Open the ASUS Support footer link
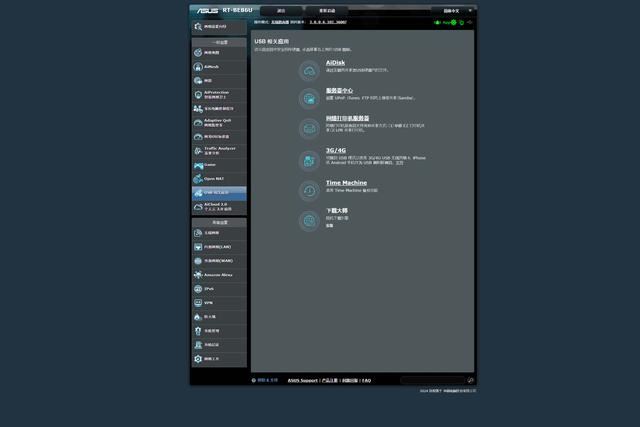Screen dimensions: 640x427 pos(302,380)
